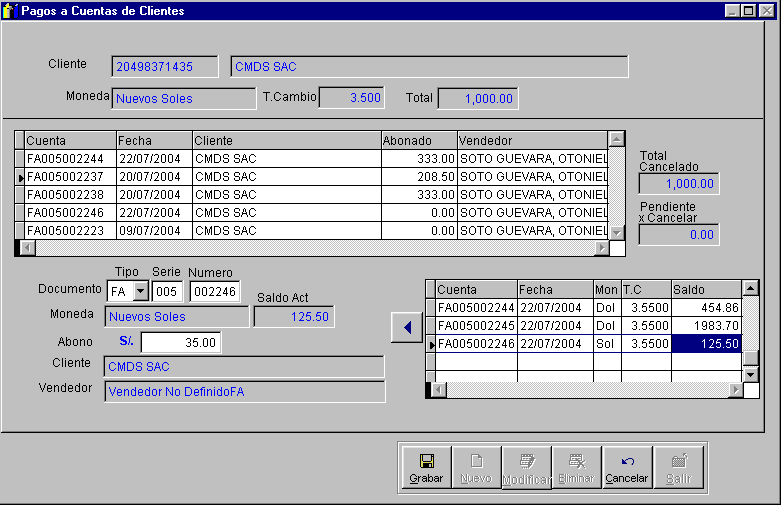
Task: Click the Cuenta column header in upper grid
Action: point(70,140)
